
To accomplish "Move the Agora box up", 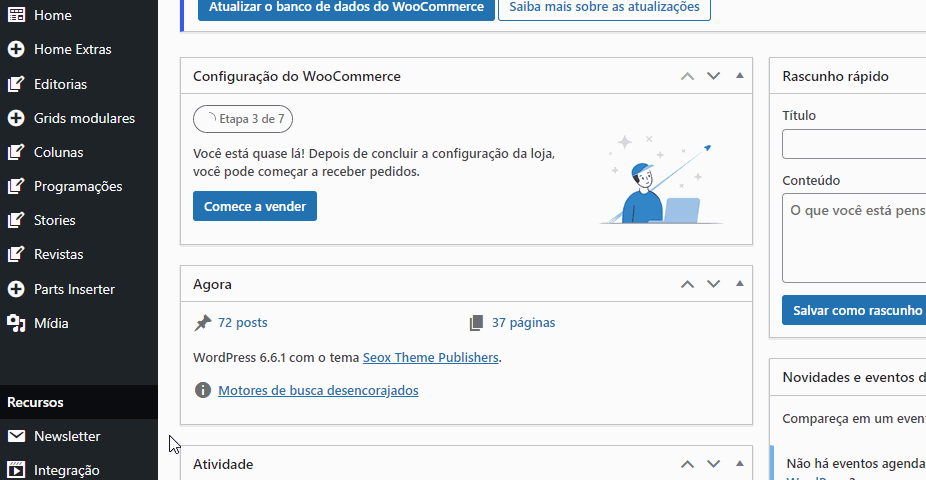I will [687, 284].
